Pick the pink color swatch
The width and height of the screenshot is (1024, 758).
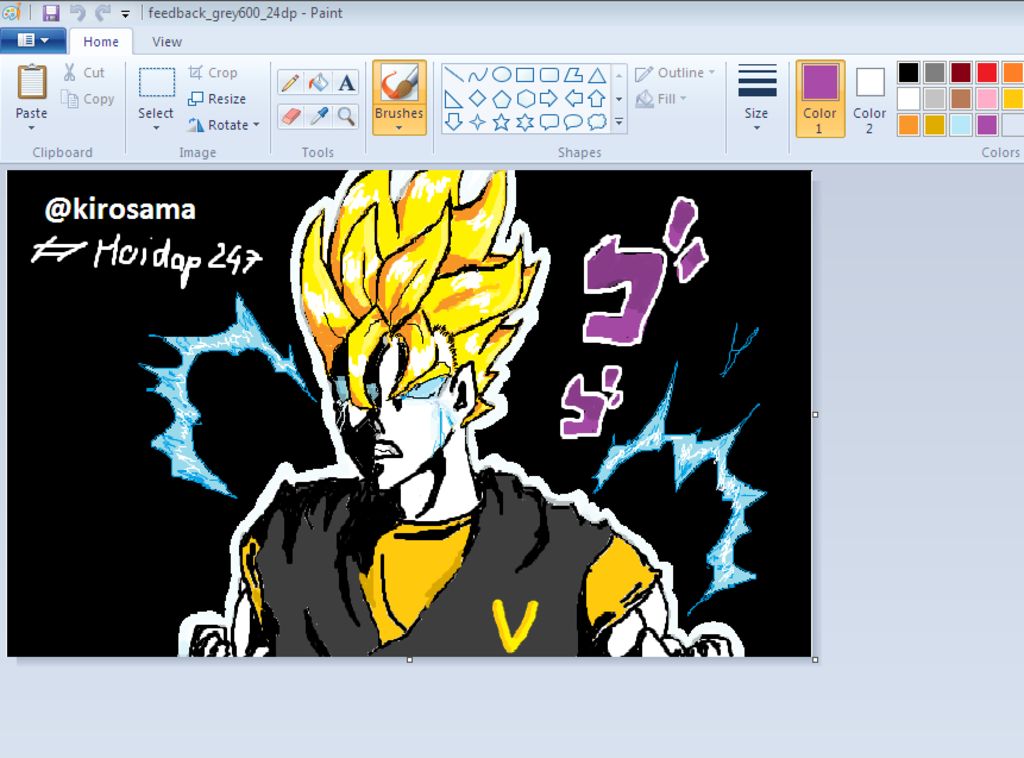click(987, 99)
